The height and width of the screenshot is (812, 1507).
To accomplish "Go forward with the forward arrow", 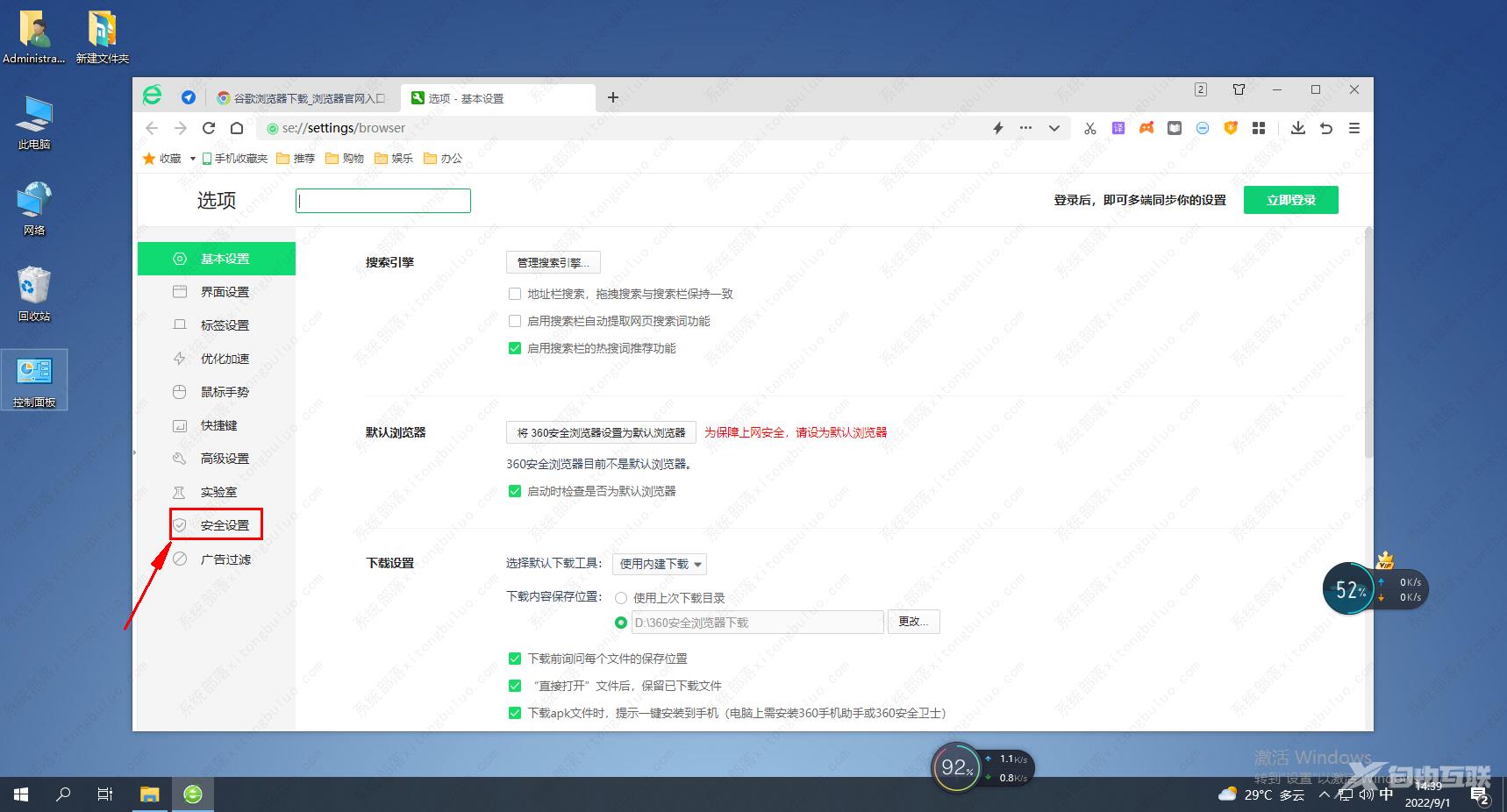I will pos(181,128).
